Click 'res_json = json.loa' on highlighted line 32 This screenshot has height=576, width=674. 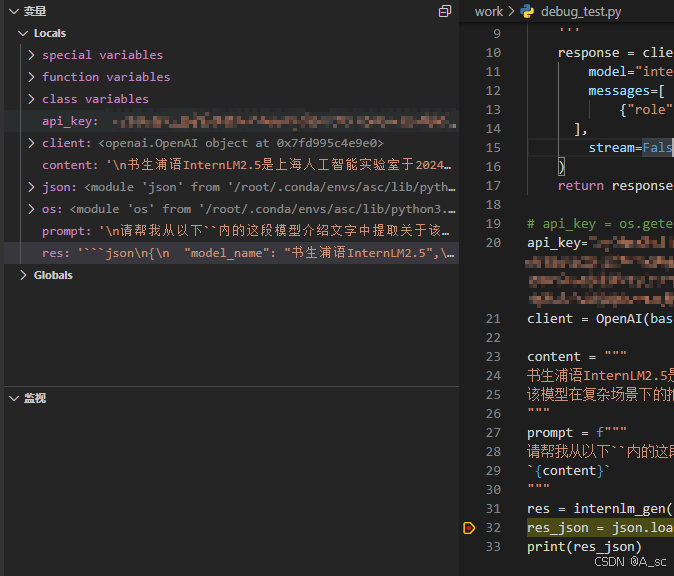click(600, 527)
